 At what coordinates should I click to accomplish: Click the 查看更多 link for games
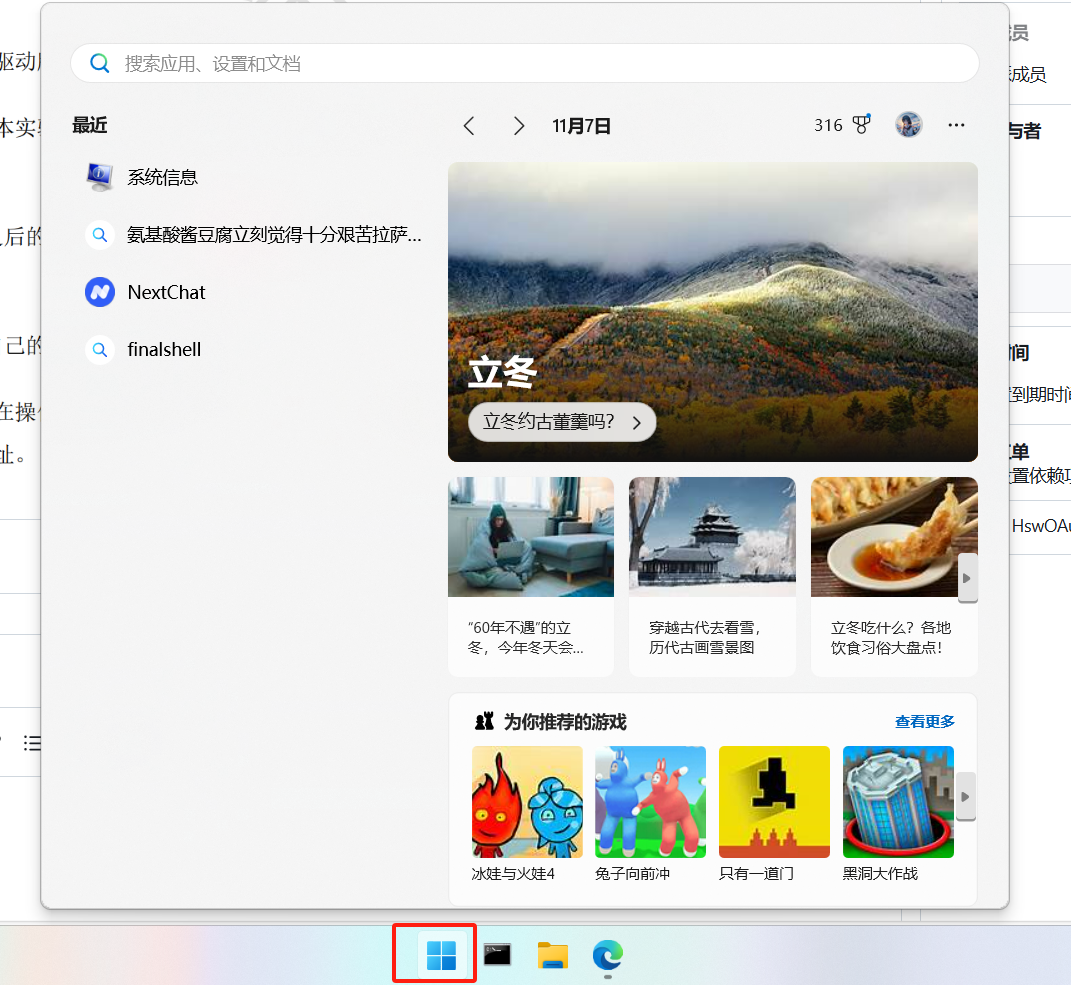[x=924, y=721]
